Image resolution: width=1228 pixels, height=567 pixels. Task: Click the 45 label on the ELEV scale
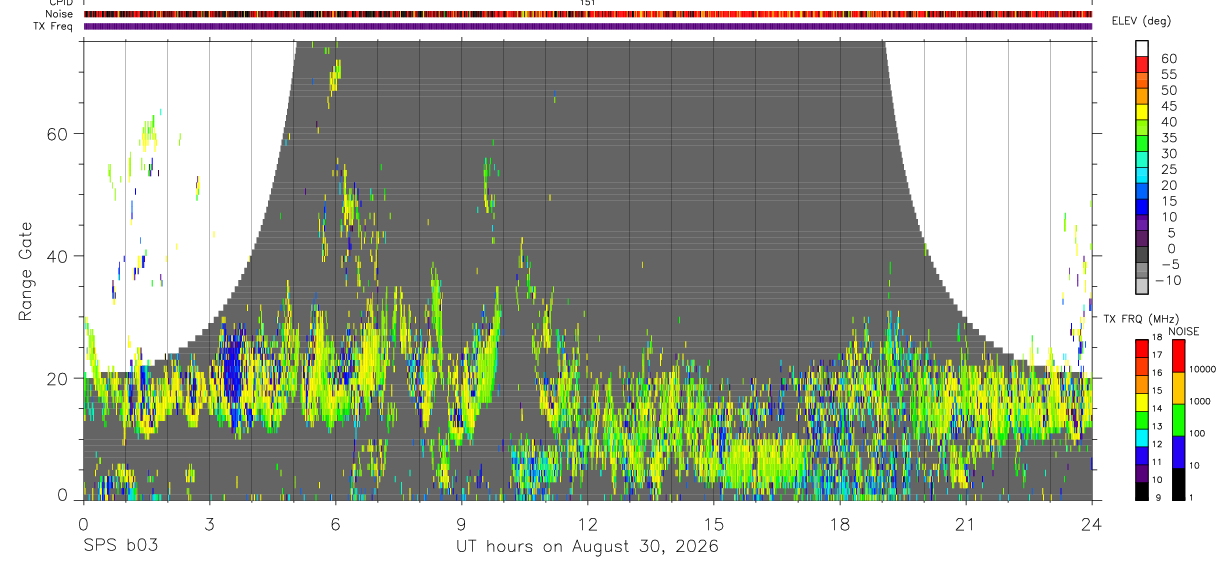click(1168, 106)
